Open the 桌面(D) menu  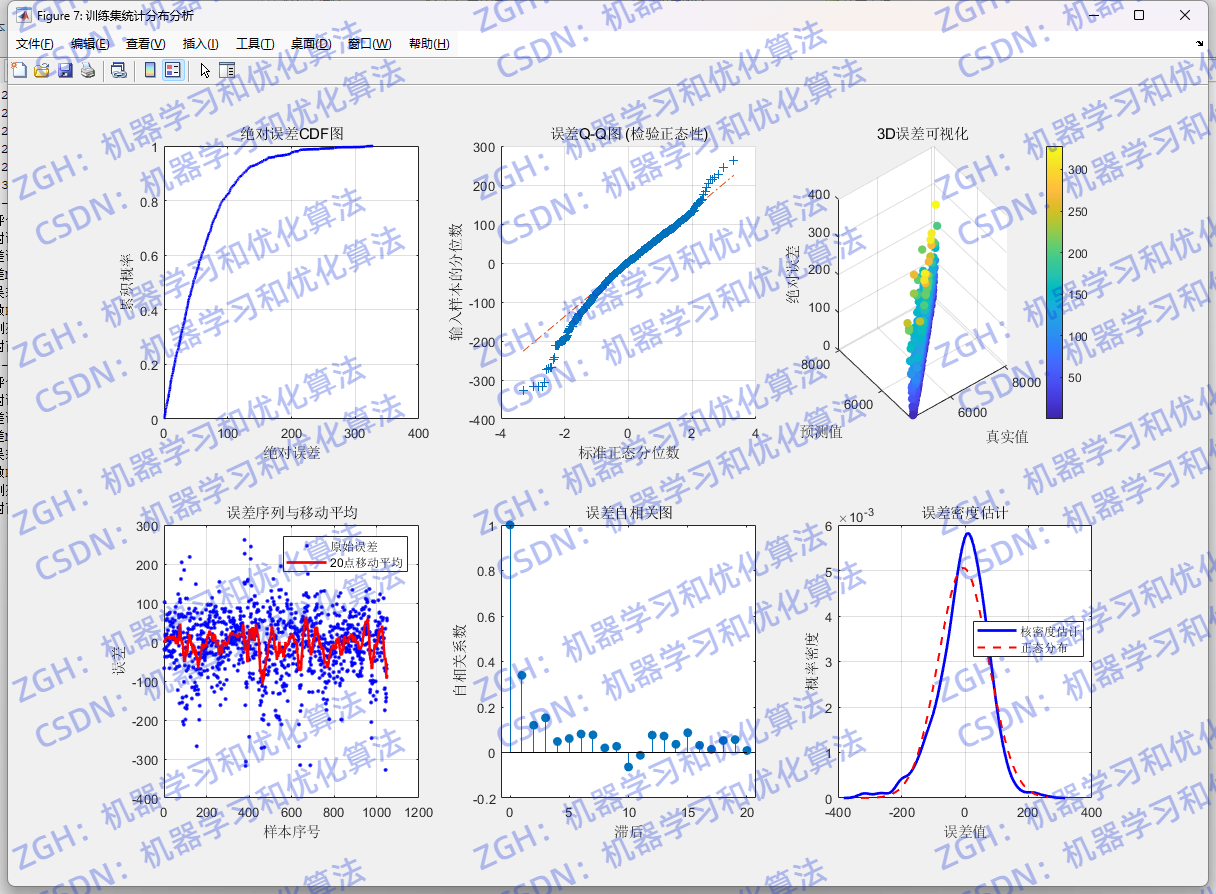click(x=311, y=44)
